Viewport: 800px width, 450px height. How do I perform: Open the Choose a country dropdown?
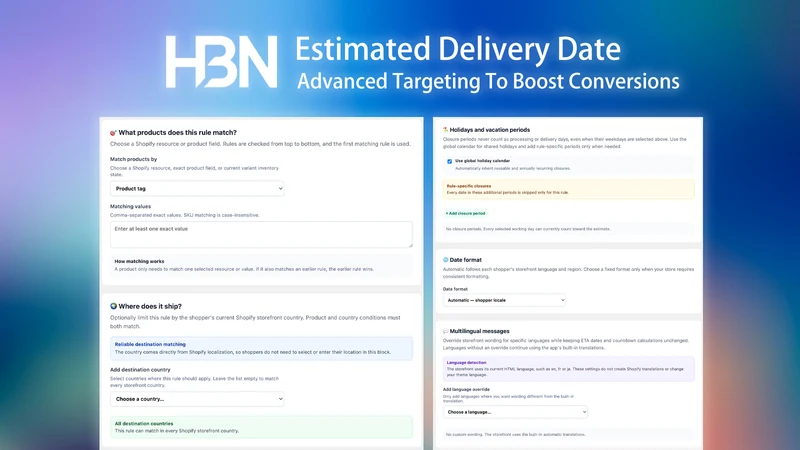(x=197, y=399)
